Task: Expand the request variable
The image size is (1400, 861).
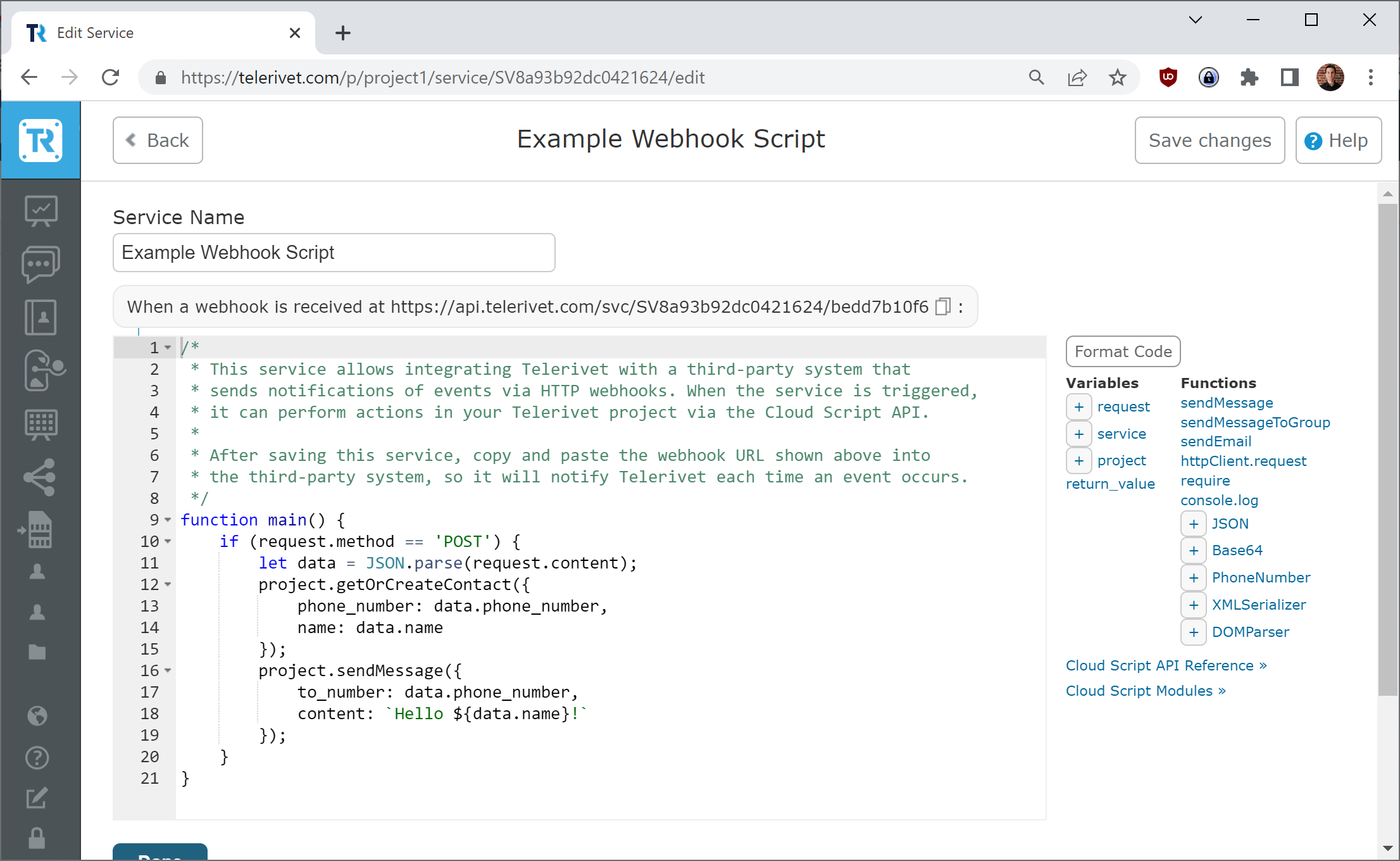Action: pyautogui.click(x=1079, y=406)
